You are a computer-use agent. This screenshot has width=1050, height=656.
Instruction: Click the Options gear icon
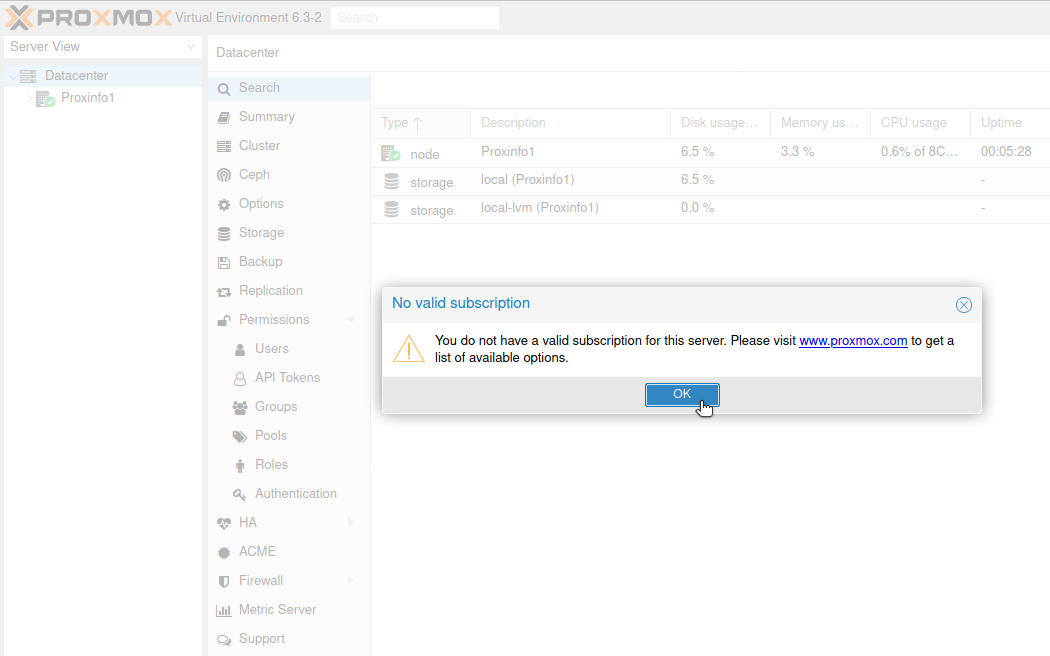(x=224, y=205)
